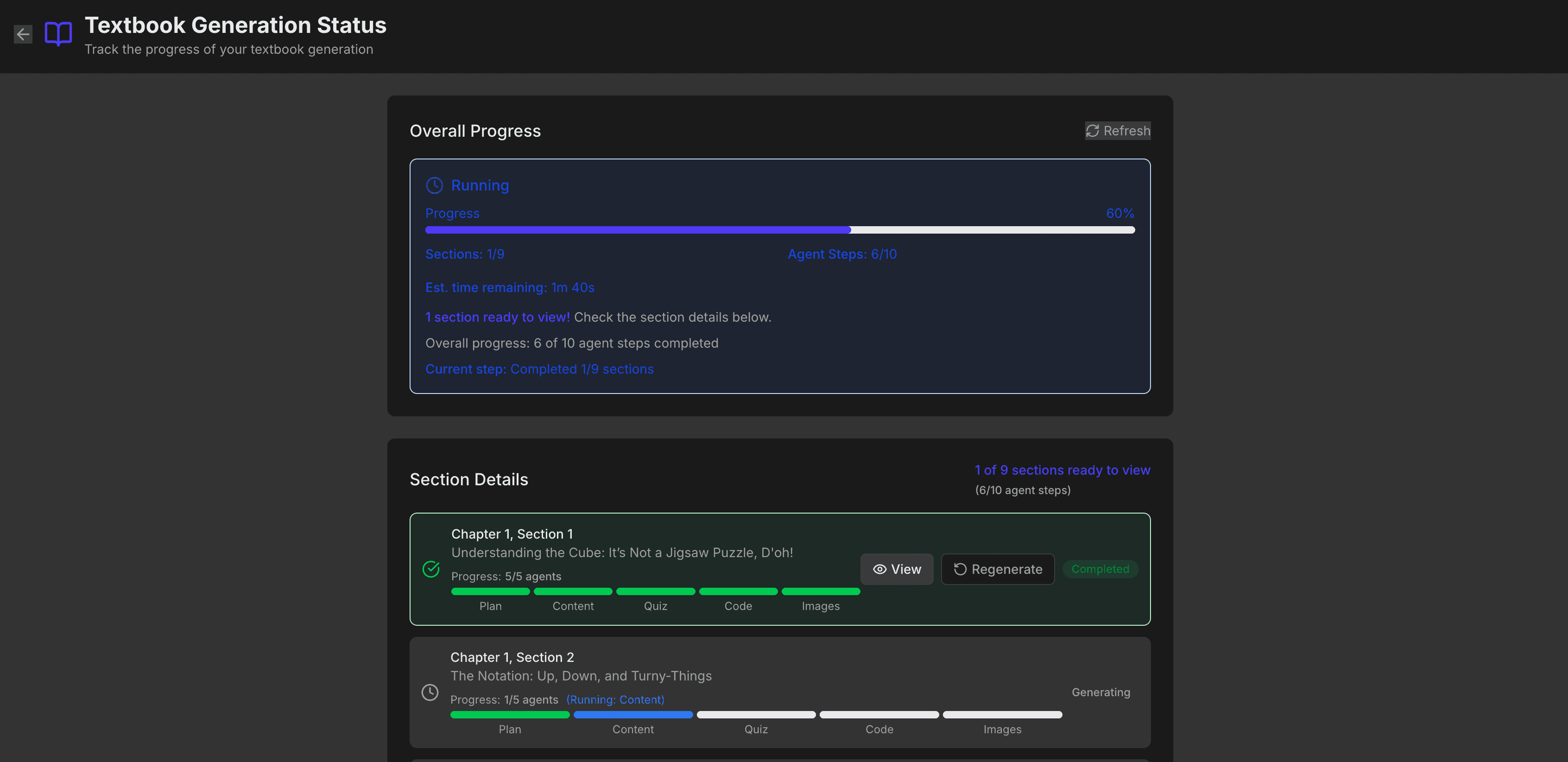Click the Completed status badge

pos(1100,569)
